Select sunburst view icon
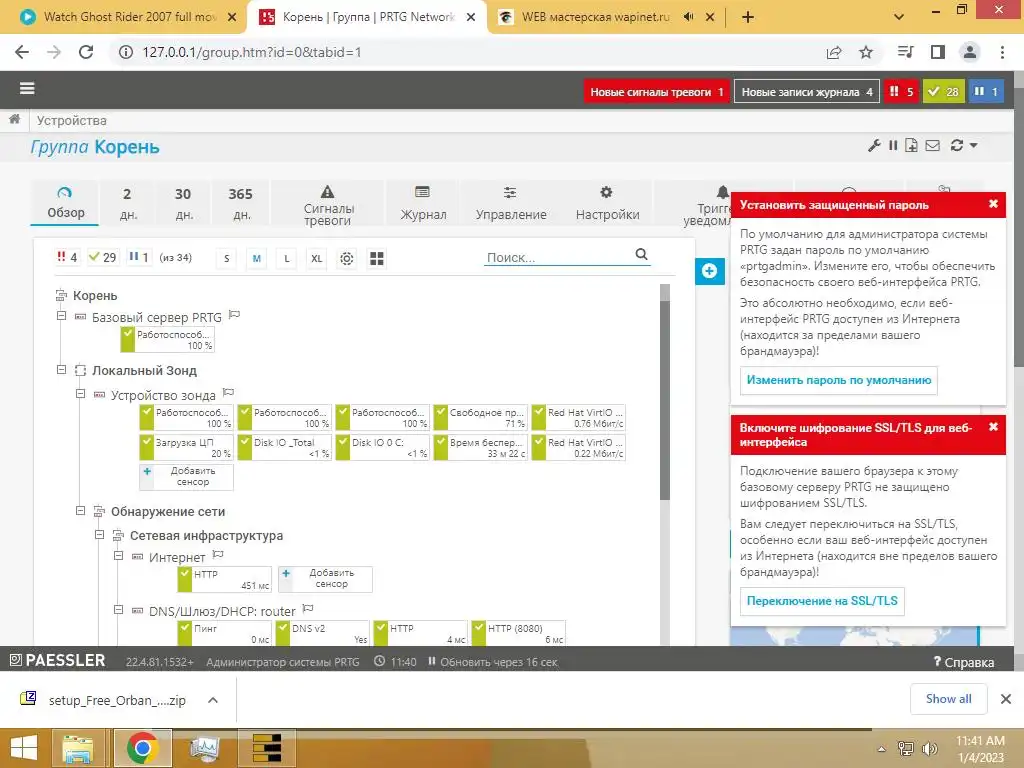 (x=347, y=259)
